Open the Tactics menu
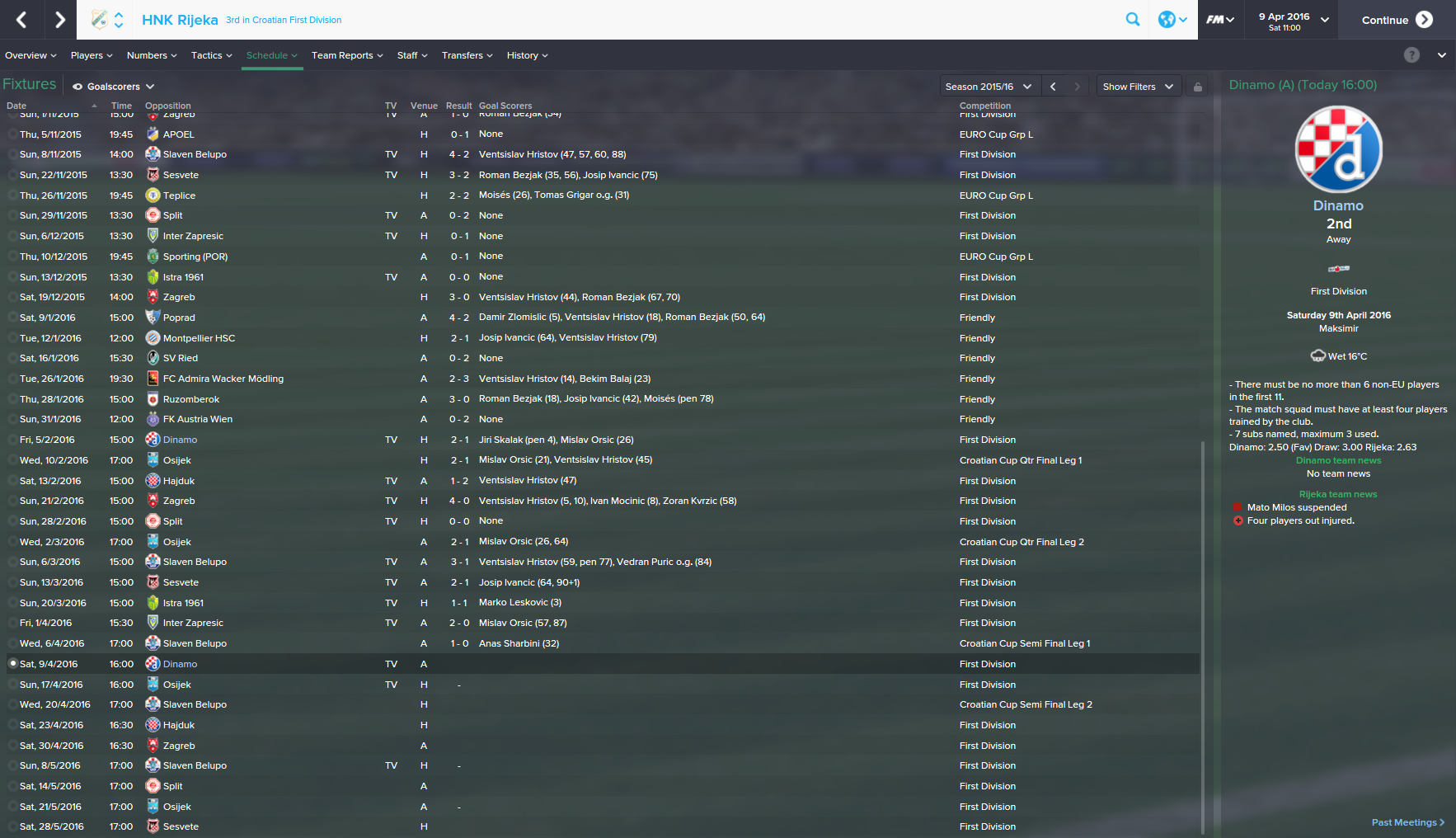Viewport: 1456px width, 838px height. pos(212,55)
